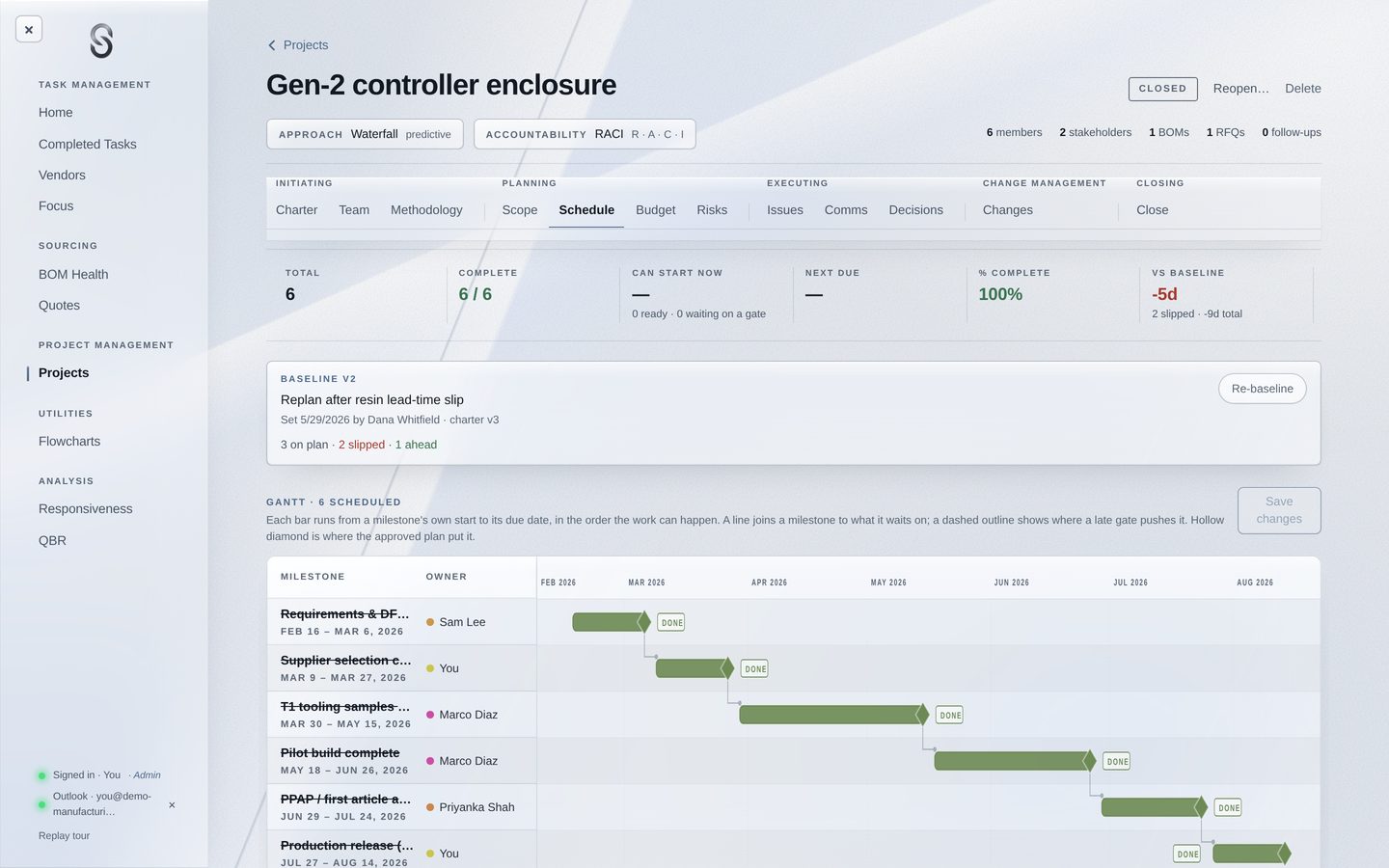
Task: Click diamond end marker of Pilot build bar
Action: (x=1090, y=761)
